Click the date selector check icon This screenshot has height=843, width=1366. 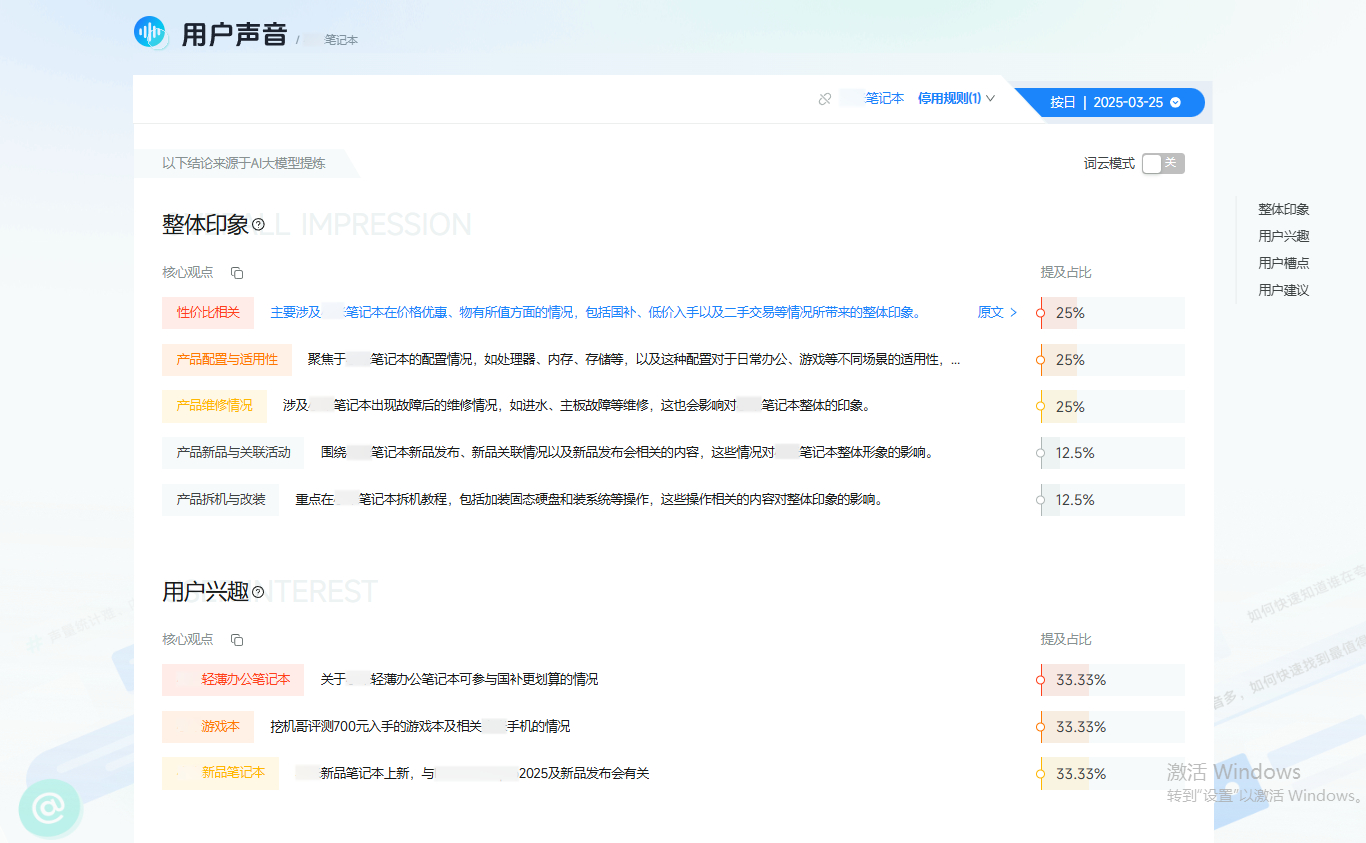click(1175, 102)
